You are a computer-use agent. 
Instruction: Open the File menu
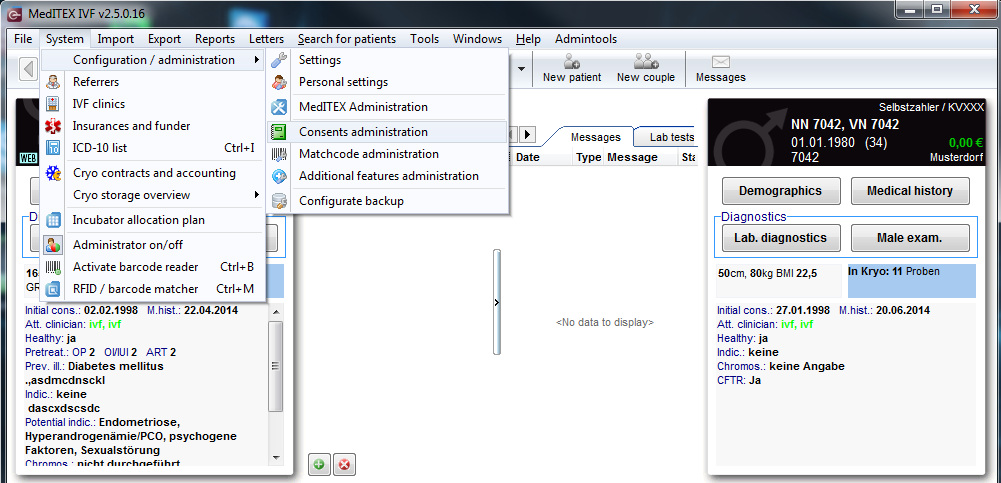coord(23,39)
